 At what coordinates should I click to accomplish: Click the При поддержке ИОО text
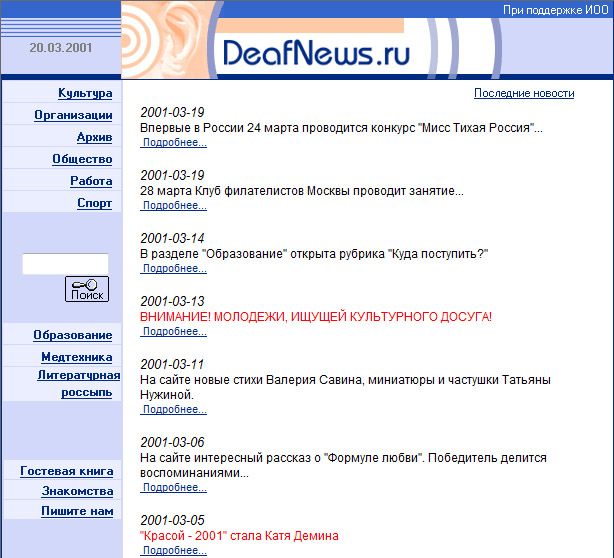(x=556, y=10)
